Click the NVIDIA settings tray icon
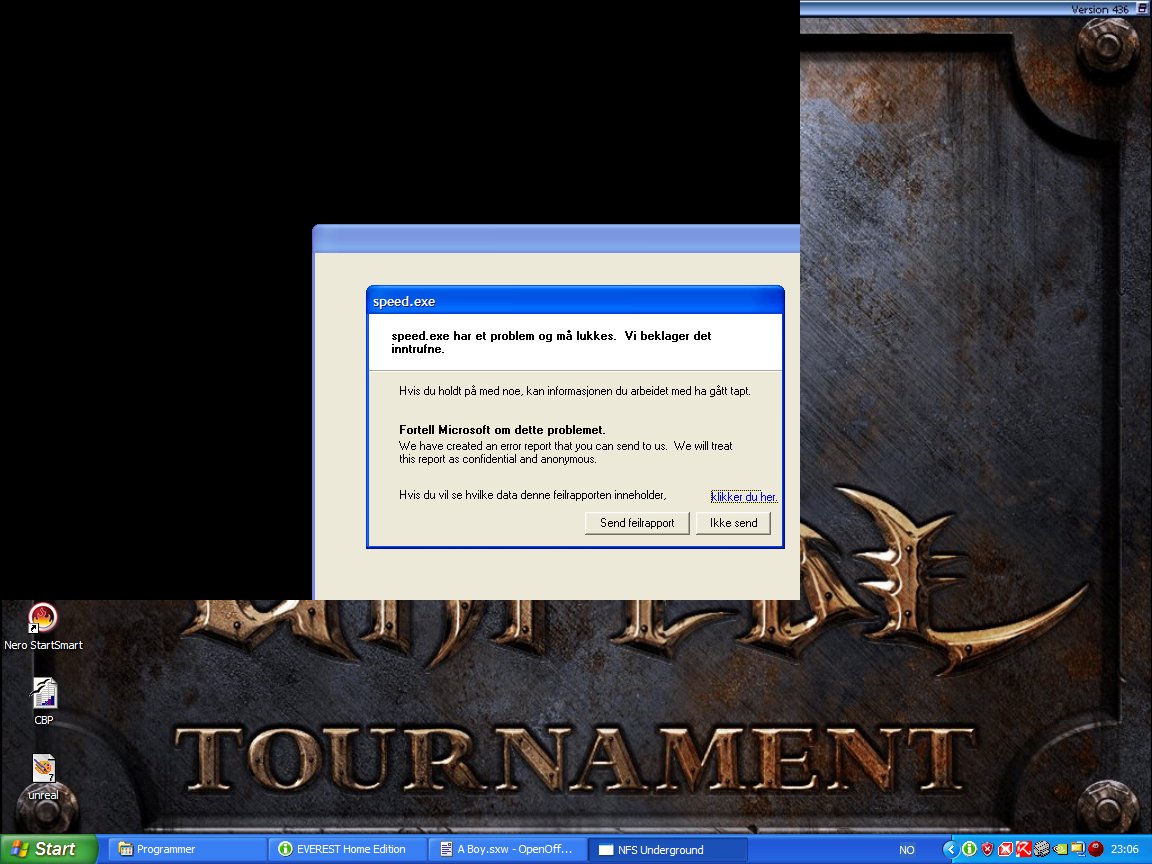This screenshot has height=864, width=1152. (x=1060, y=849)
